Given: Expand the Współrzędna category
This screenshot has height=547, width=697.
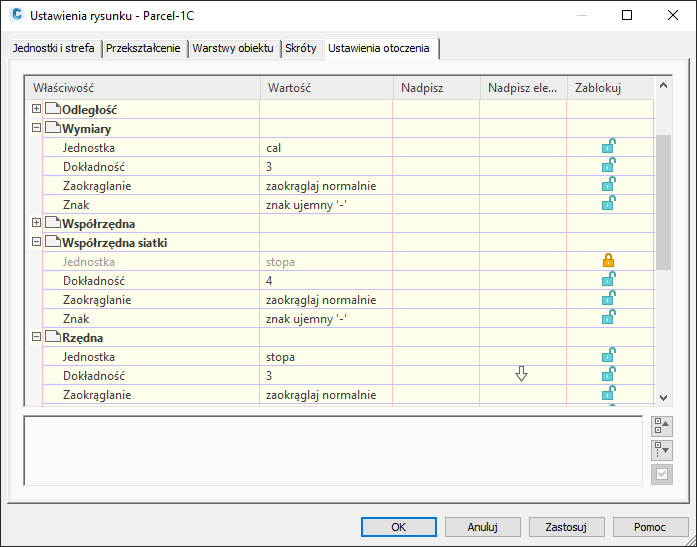Looking at the screenshot, I should [37, 223].
